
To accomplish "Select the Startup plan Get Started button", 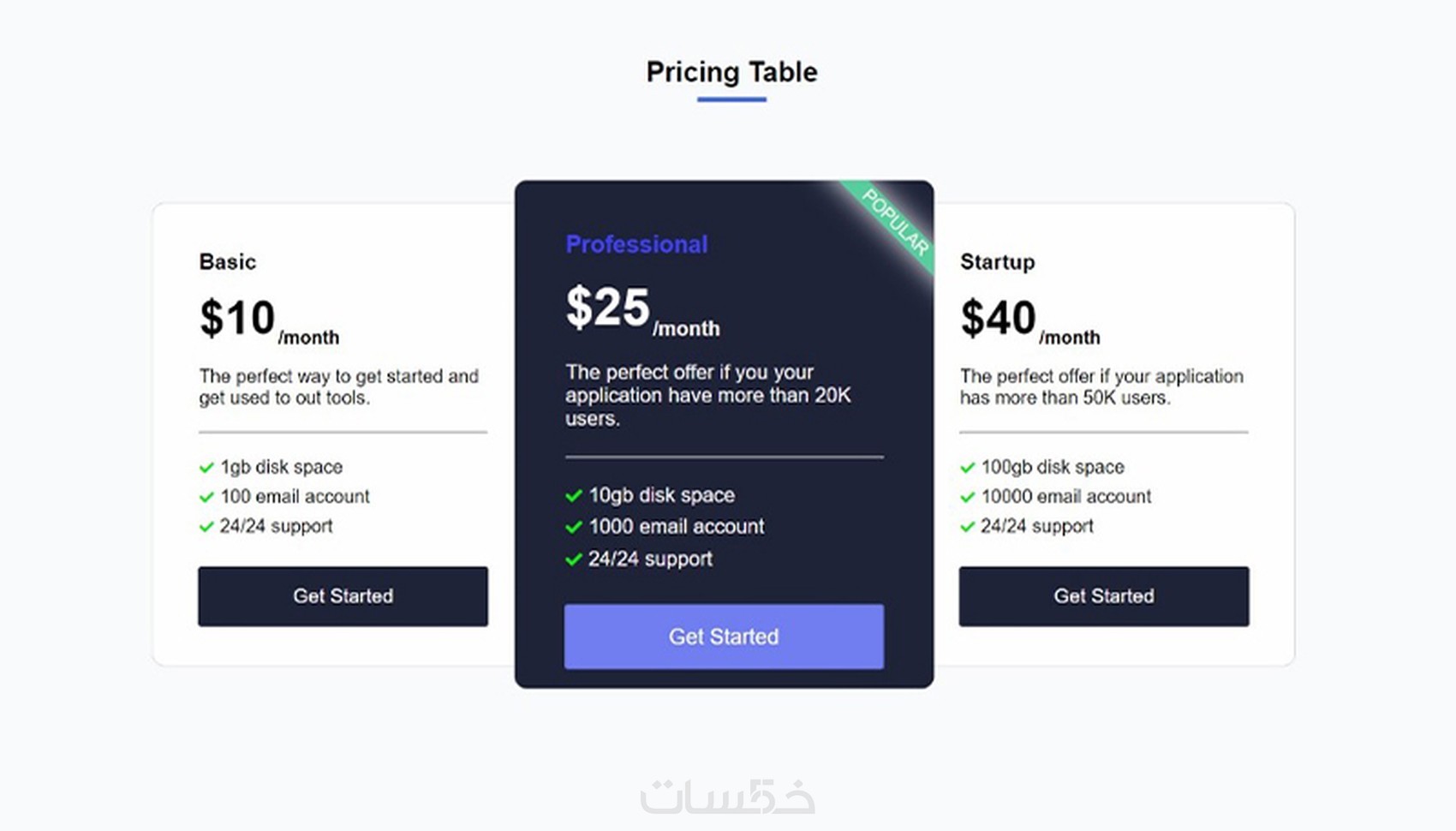I will click(1104, 596).
